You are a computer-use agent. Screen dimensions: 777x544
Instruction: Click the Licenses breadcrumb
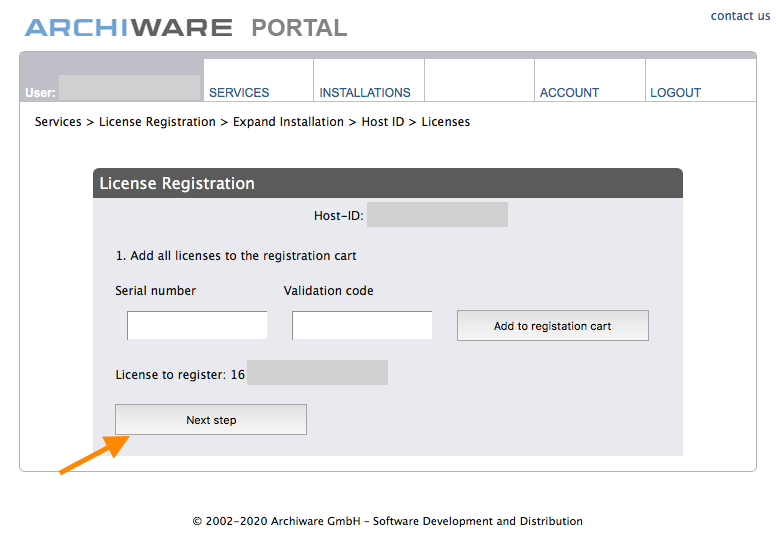coord(445,122)
